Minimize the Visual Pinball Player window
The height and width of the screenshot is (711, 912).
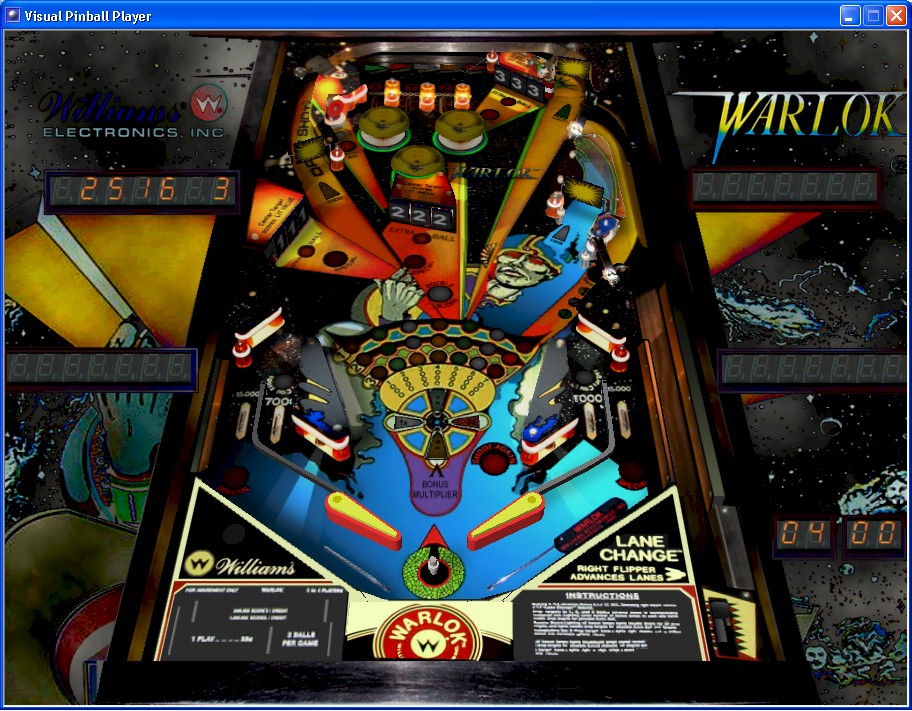tap(850, 16)
